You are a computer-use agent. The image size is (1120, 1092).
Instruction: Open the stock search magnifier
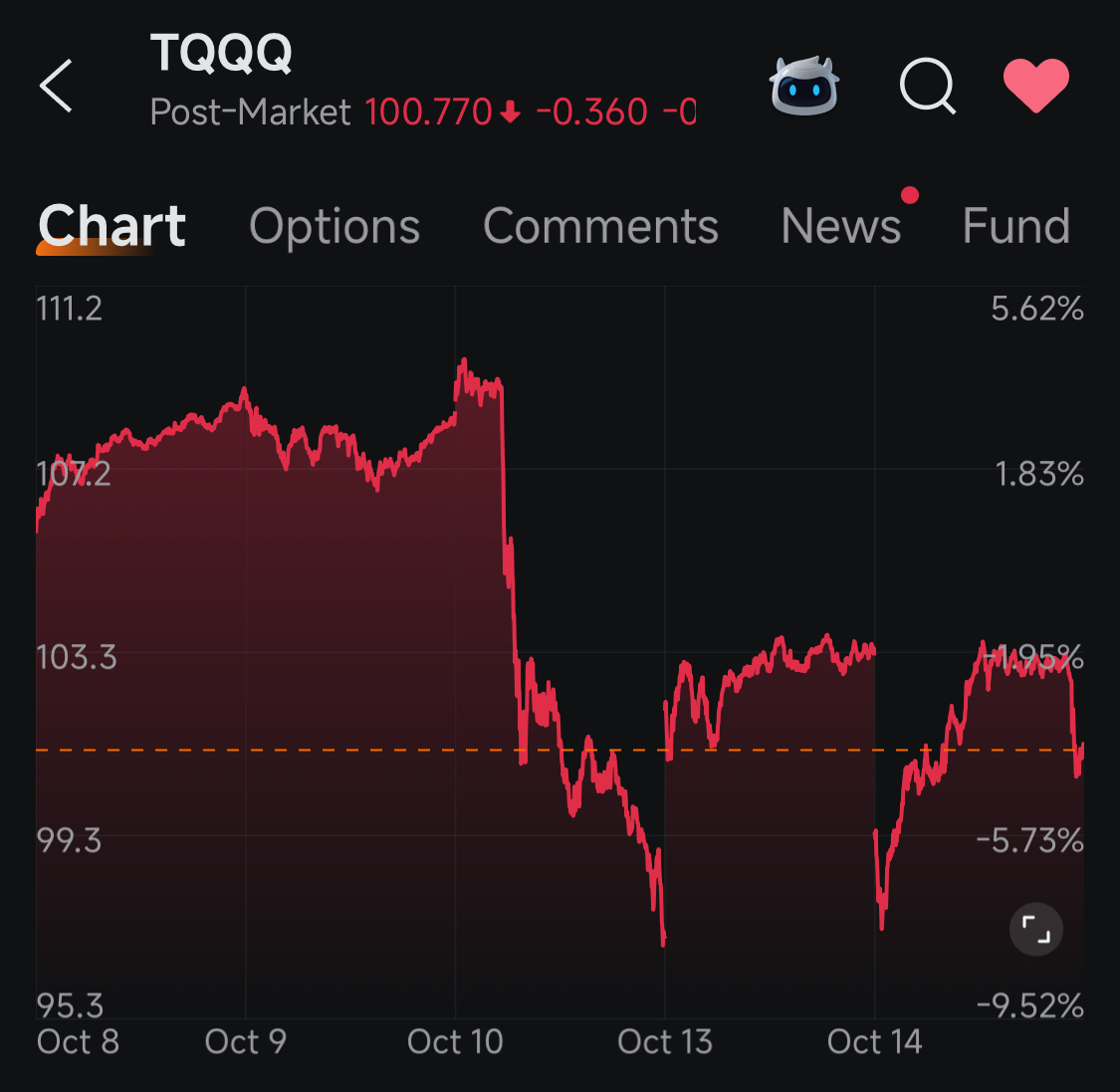click(927, 87)
